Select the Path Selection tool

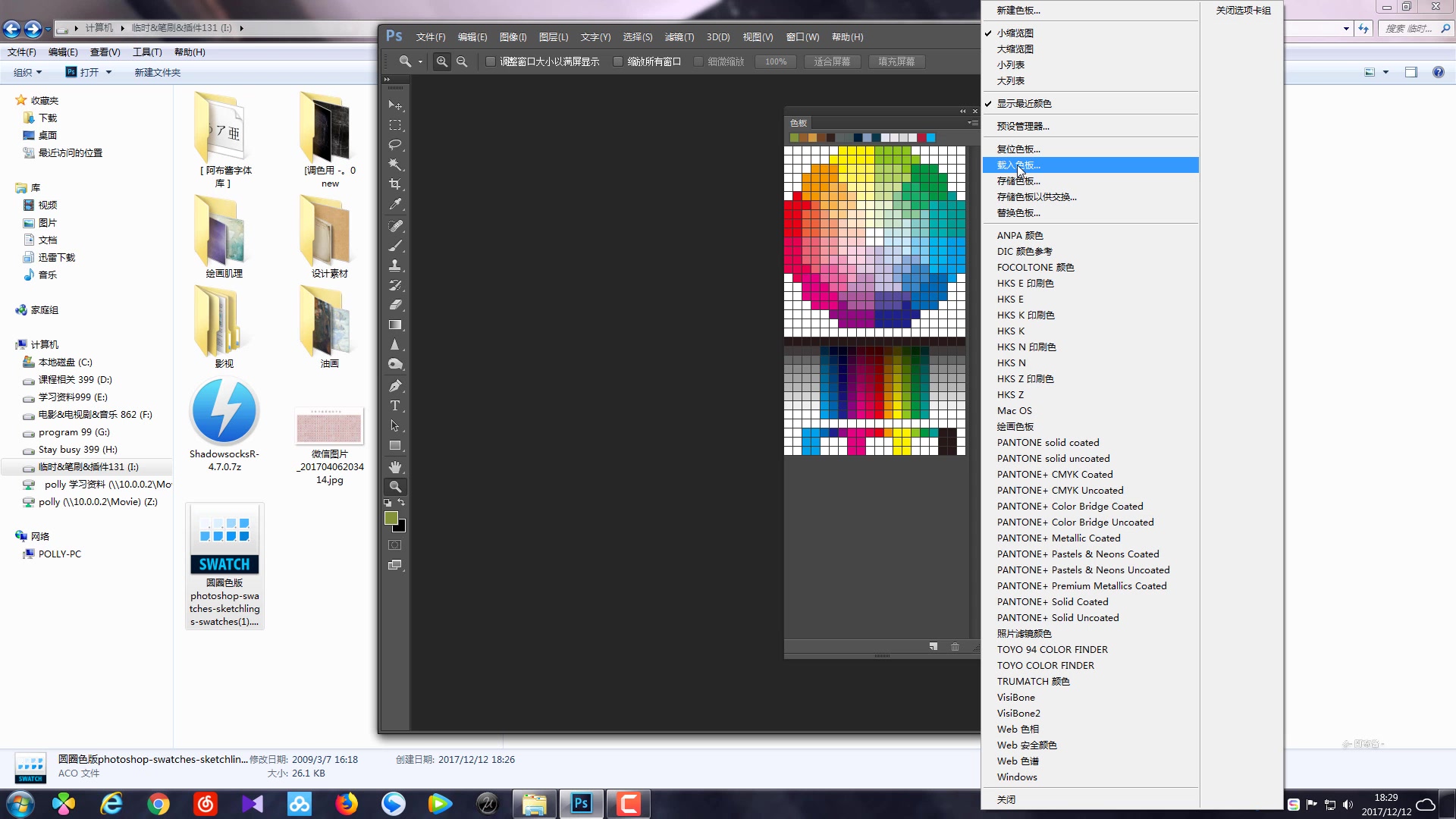point(395,425)
